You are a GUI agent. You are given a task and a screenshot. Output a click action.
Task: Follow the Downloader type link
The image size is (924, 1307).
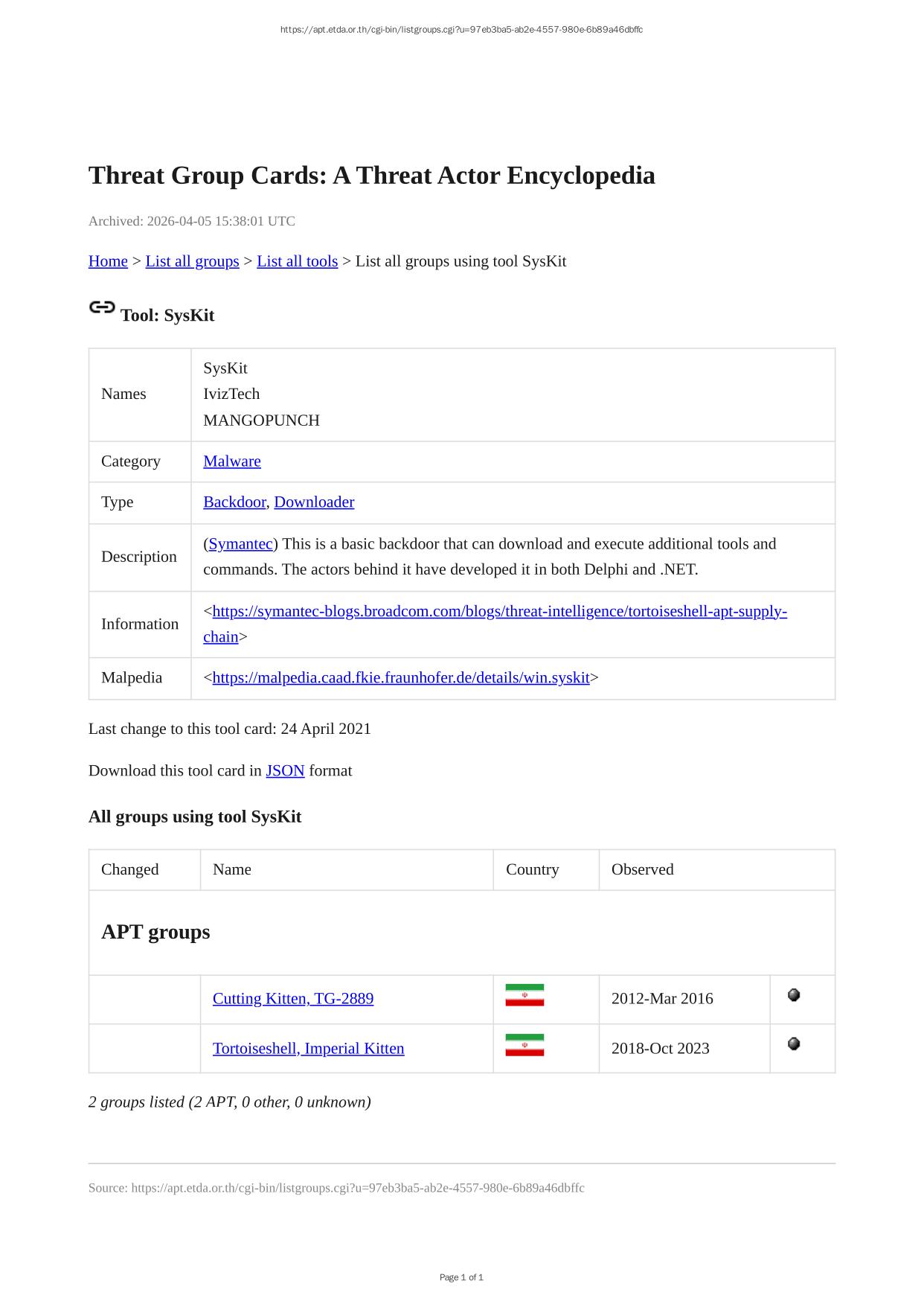coord(314,502)
